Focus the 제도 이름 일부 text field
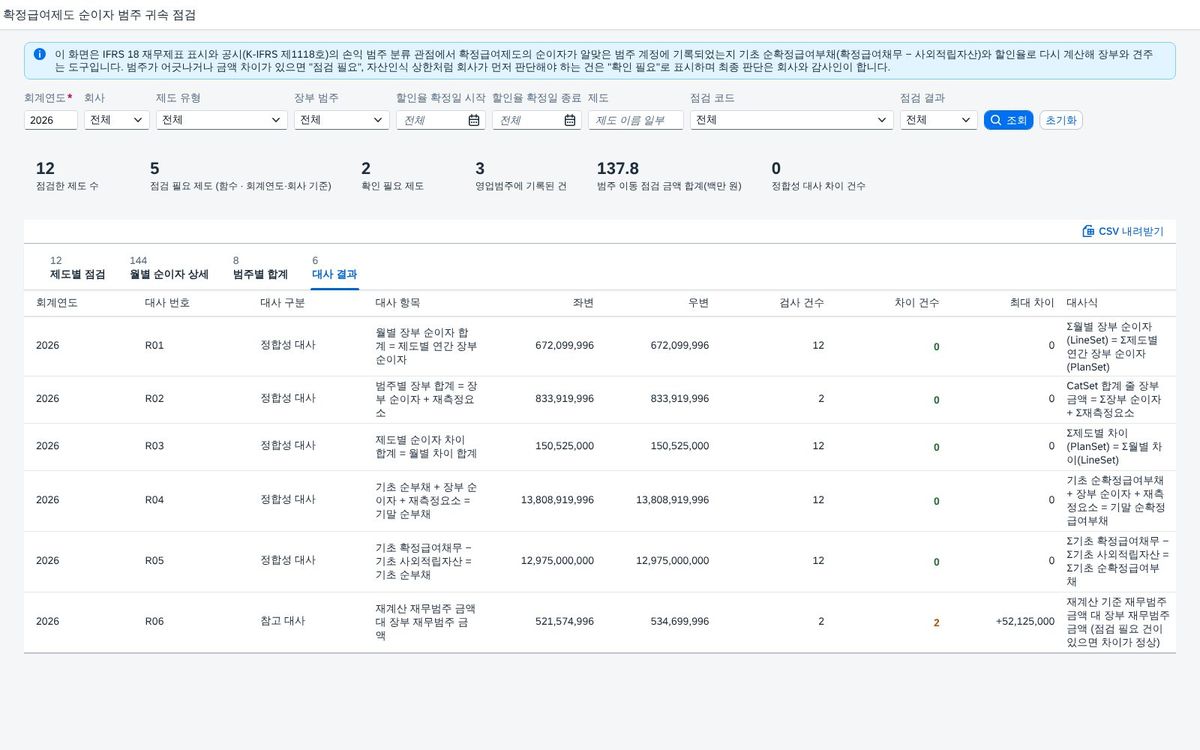This screenshot has height=750, width=1200. tap(636, 120)
